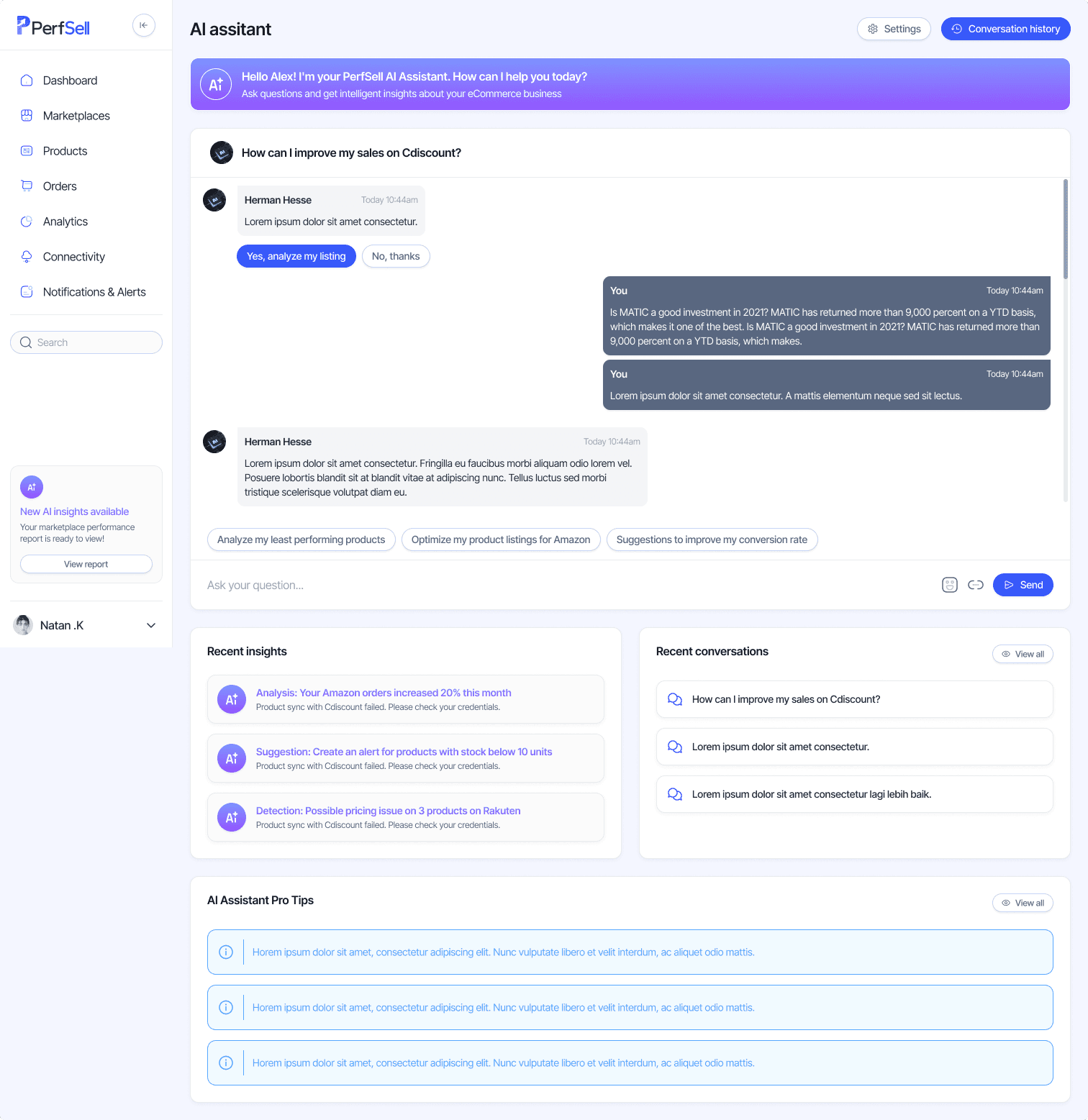Go to Marketplaces in the sidebar
Viewport: 1088px width, 1120px height.
coord(76,116)
